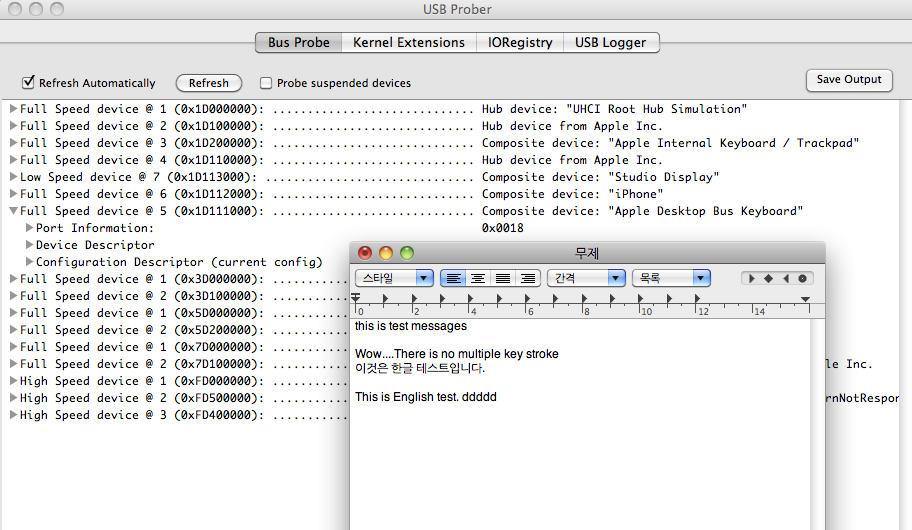Expand the device at 0x5D000000
Viewport: 912px width, 530px height.
(x=13, y=312)
